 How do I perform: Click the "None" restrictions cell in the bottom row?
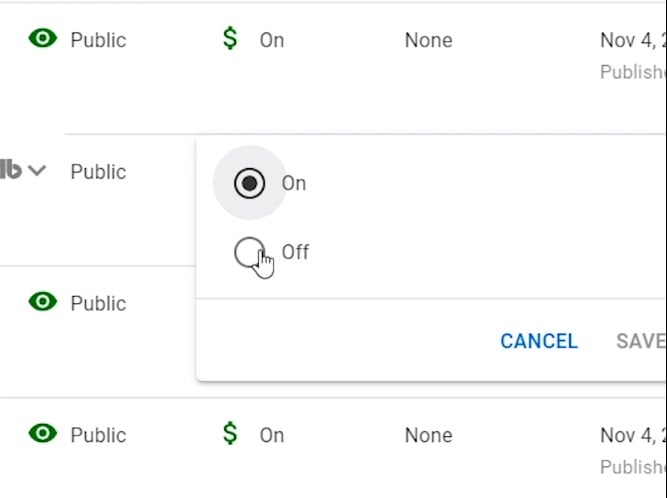(428, 435)
